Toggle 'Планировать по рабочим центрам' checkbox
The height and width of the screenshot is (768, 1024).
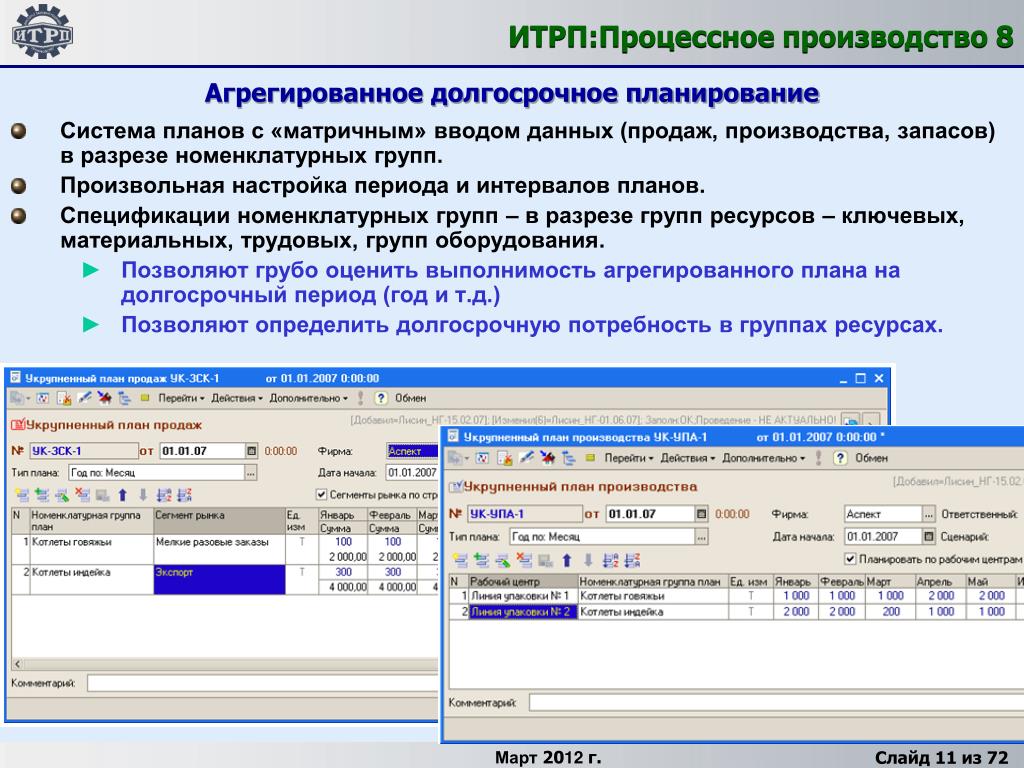point(850,559)
